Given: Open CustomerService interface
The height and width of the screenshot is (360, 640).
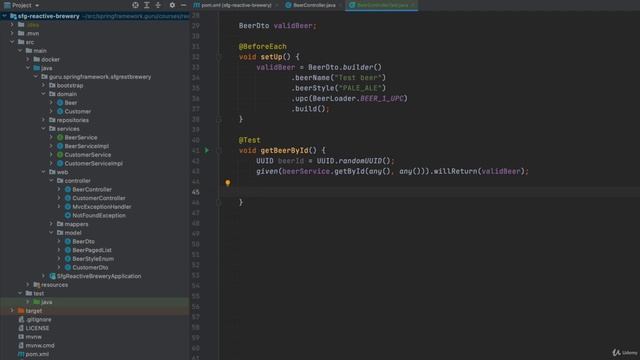Looking at the screenshot, I should click(x=88, y=155).
